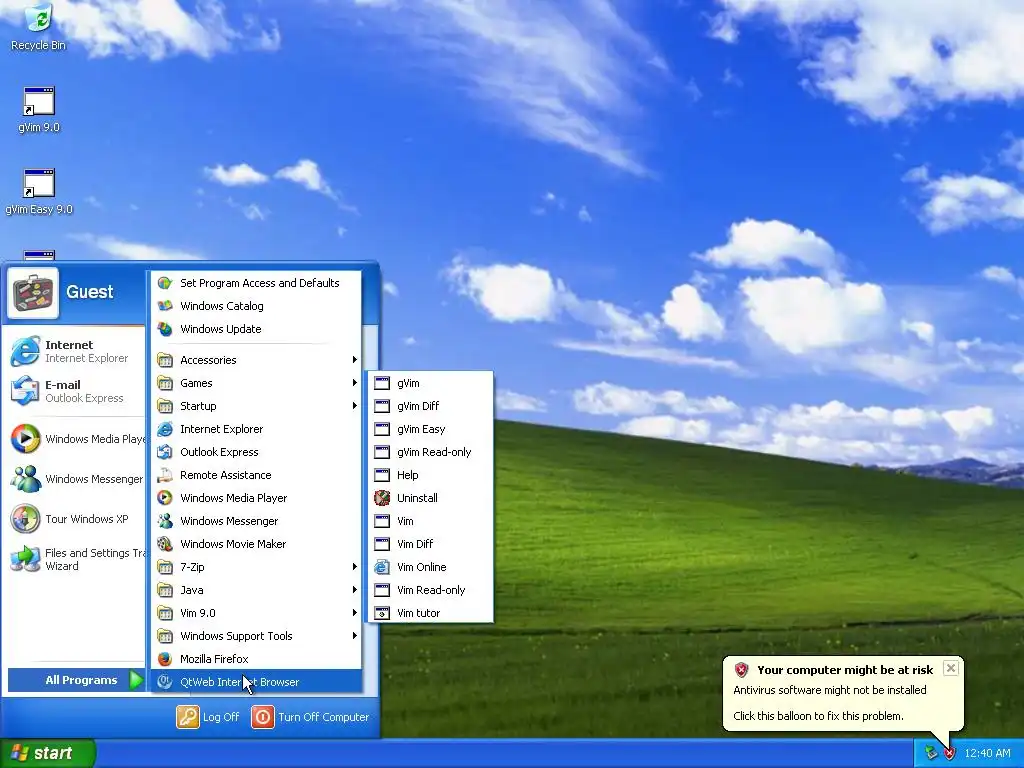This screenshot has height=768, width=1024.
Task: Click Turn Off Computer button
Action: [311, 717]
